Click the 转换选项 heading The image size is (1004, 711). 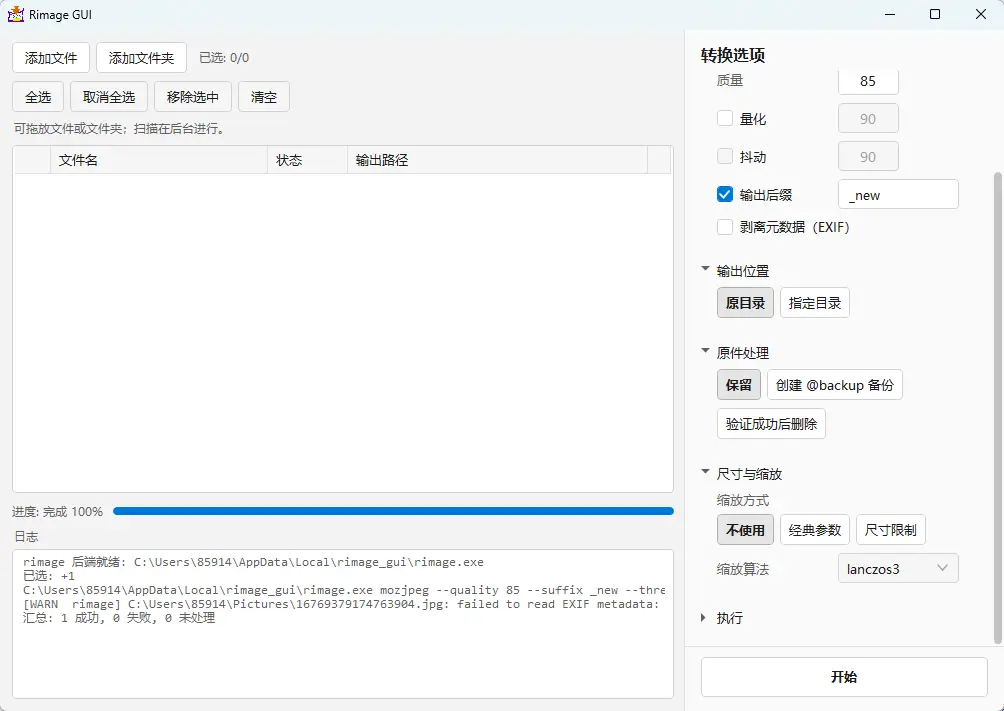coord(733,56)
